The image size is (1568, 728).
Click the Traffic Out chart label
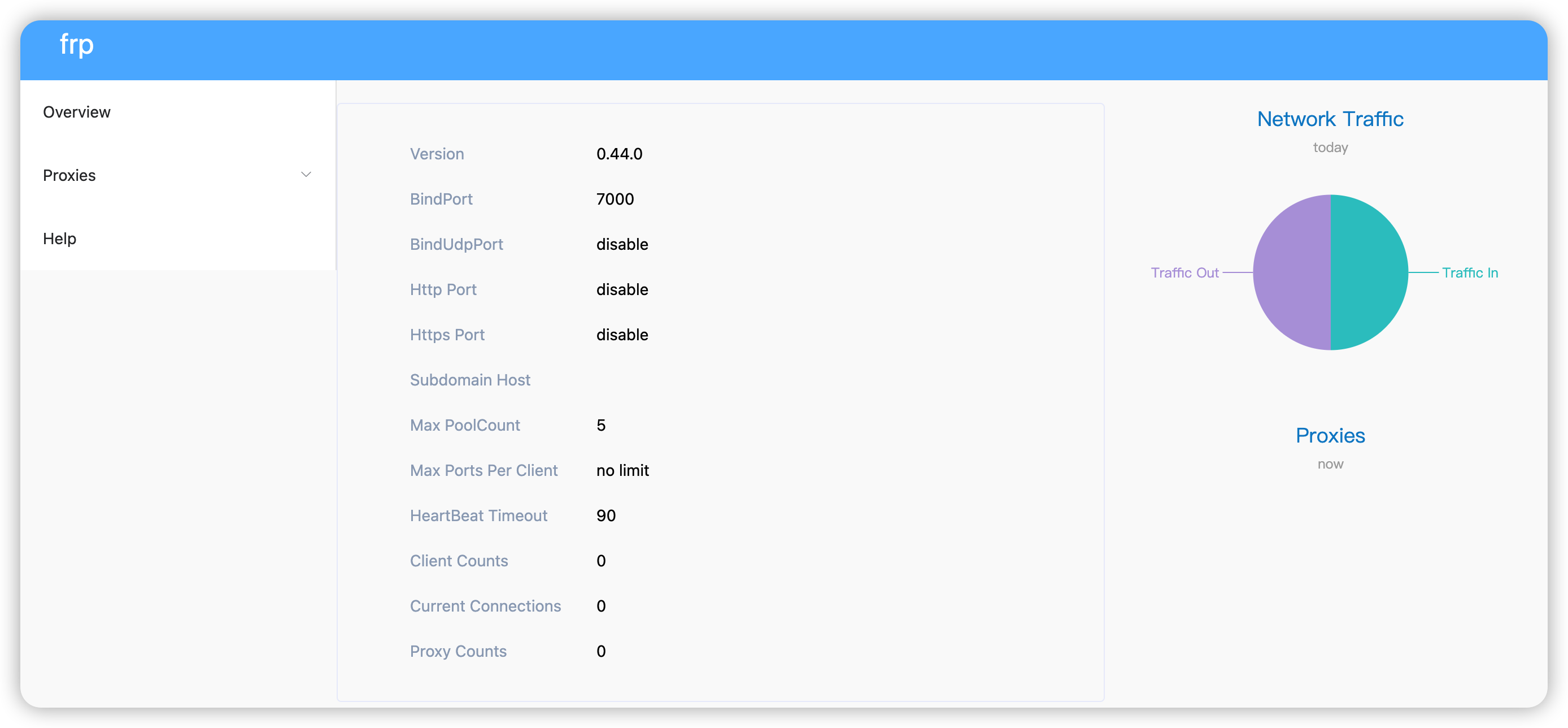pyautogui.click(x=1184, y=273)
